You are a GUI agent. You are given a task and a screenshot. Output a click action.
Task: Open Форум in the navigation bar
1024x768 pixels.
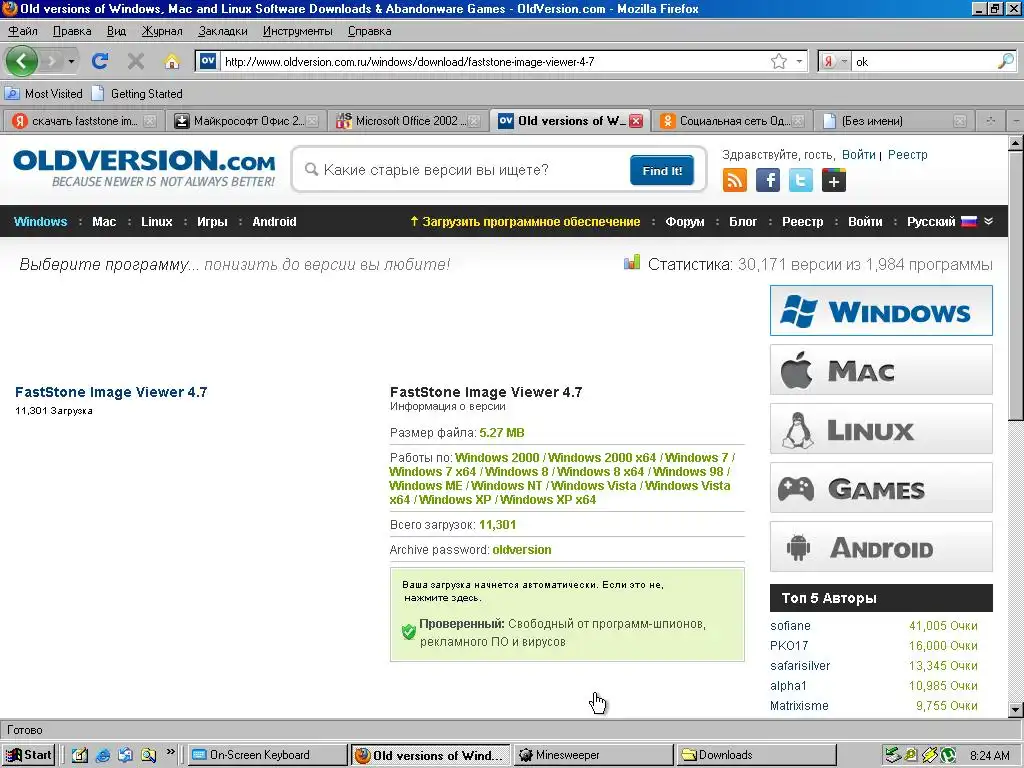(x=684, y=221)
